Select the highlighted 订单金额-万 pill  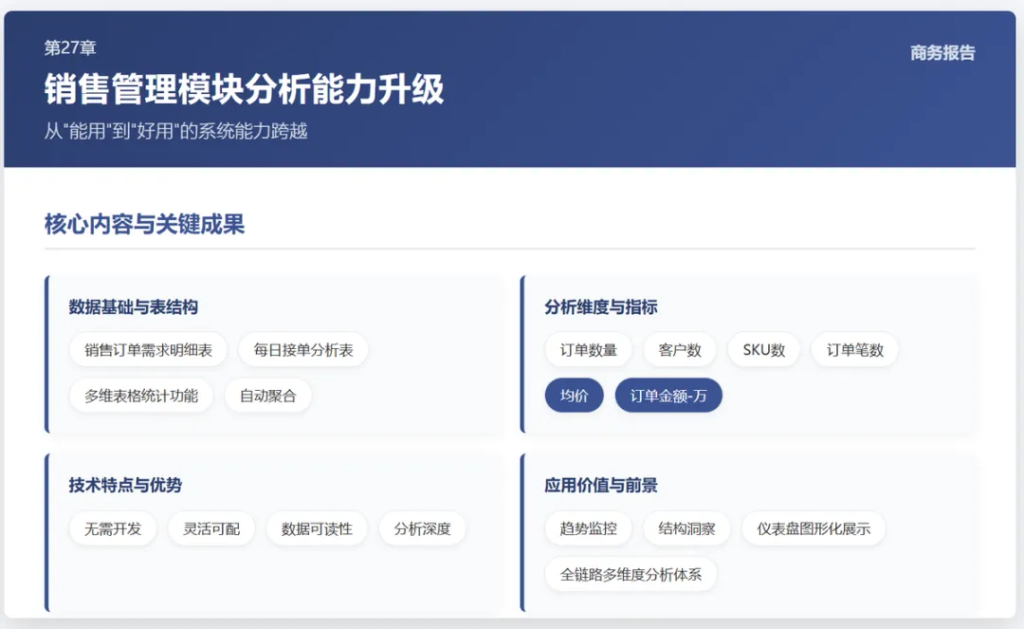point(668,396)
